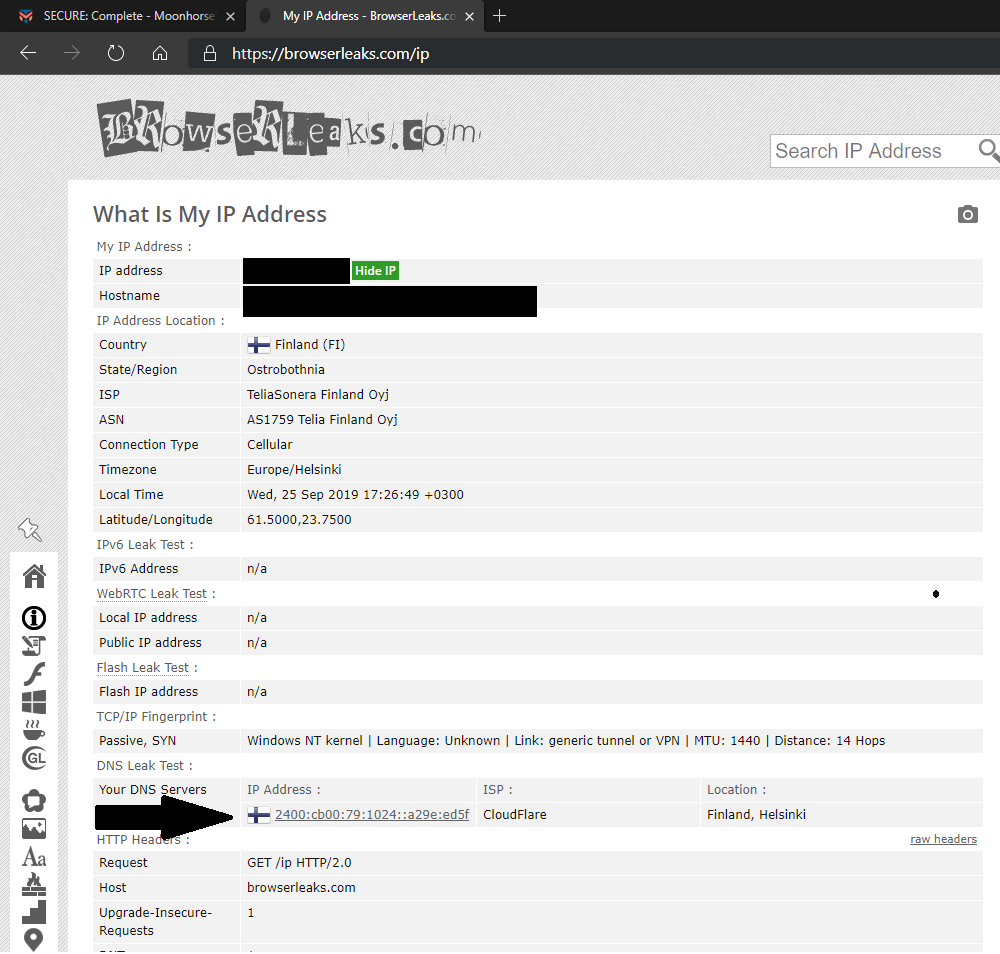Click the browser home button
Screen dimensions: 1000x954
[160, 53]
